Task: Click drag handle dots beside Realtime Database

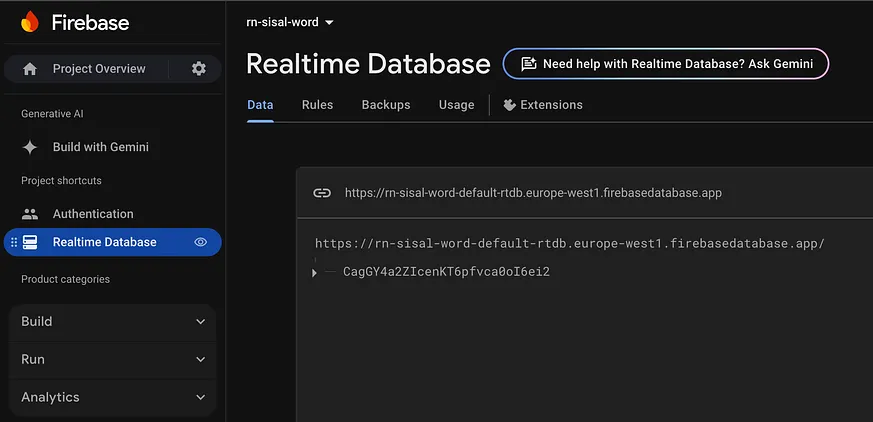Action: 14,242
